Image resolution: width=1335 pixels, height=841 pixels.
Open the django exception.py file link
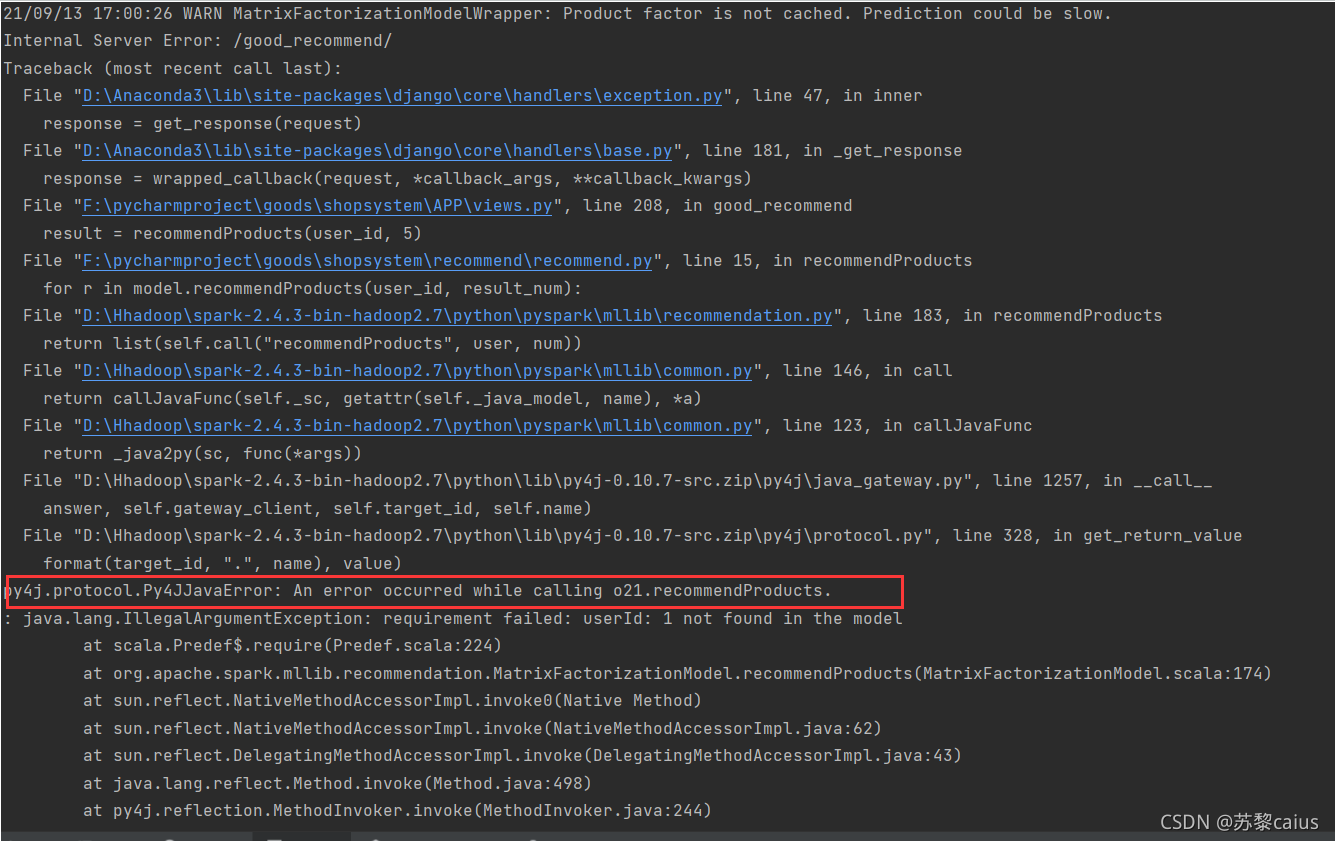point(402,96)
